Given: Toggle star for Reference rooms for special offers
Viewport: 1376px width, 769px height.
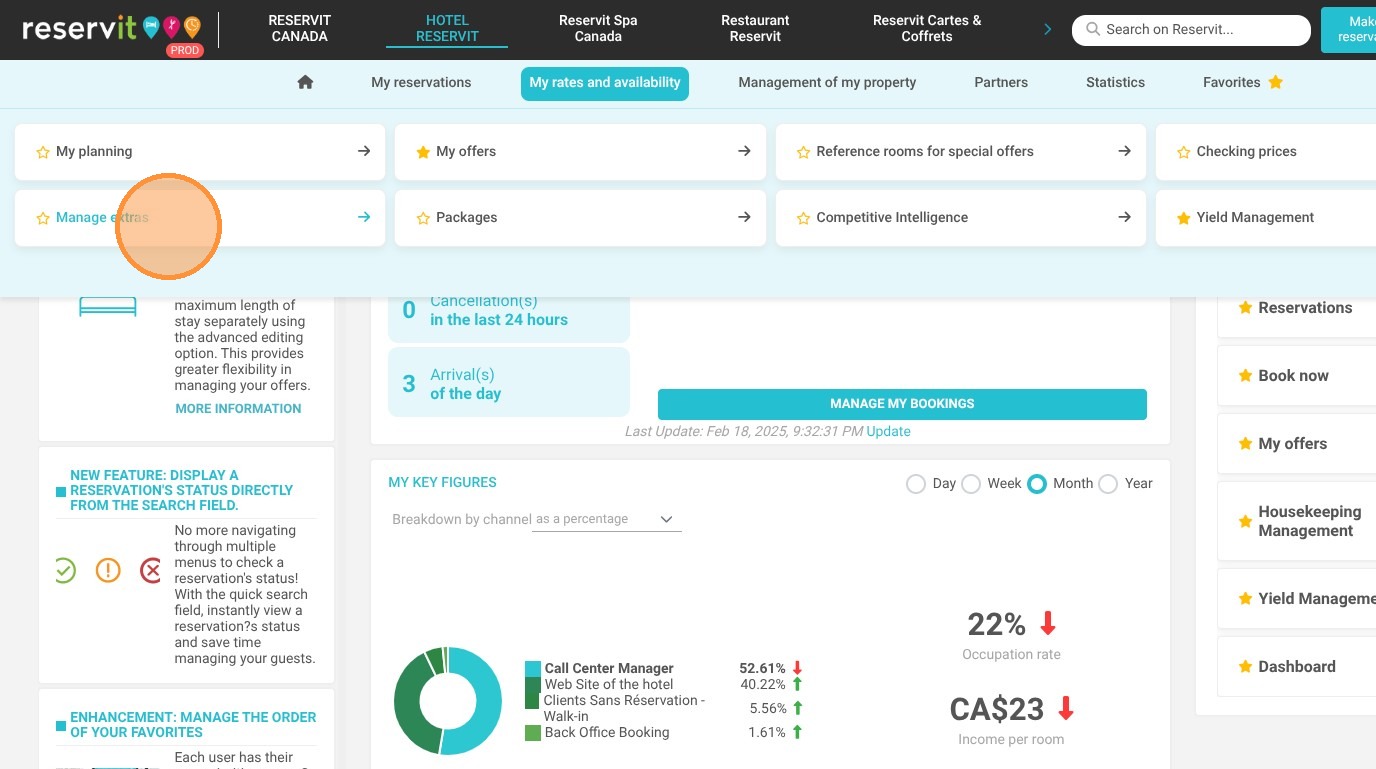Looking at the screenshot, I should [803, 152].
